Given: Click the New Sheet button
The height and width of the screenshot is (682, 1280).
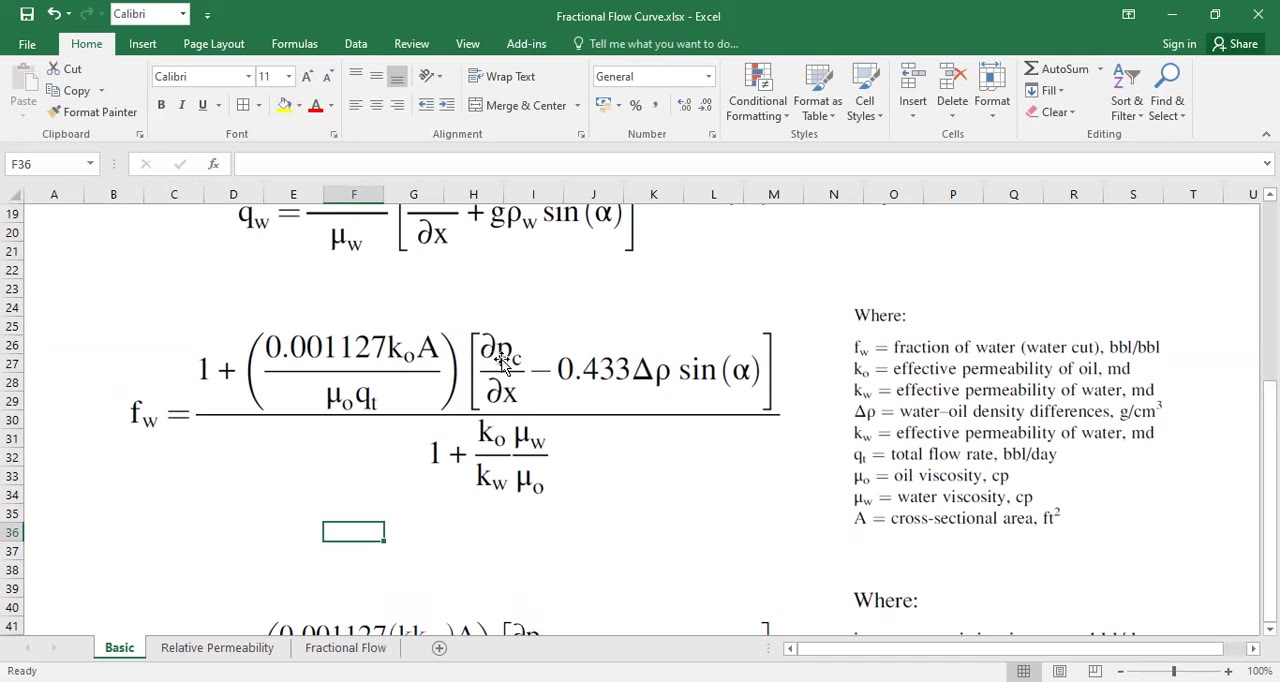Looking at the screenshot, I should (x=438, y=648).
